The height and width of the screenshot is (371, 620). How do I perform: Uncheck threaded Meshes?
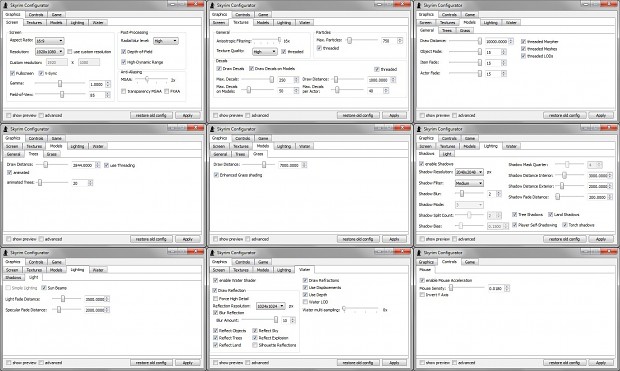[524, 49]
